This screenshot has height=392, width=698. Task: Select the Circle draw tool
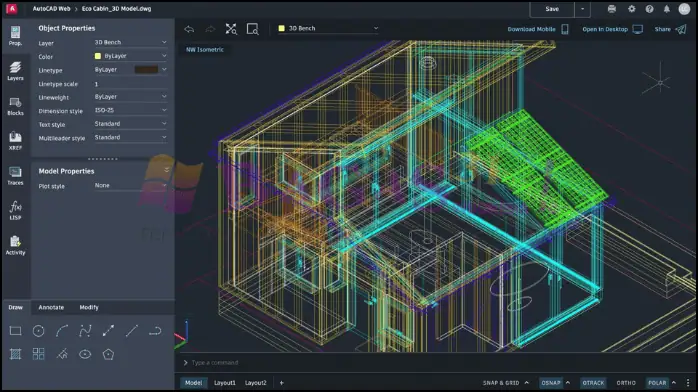[39, 331]
